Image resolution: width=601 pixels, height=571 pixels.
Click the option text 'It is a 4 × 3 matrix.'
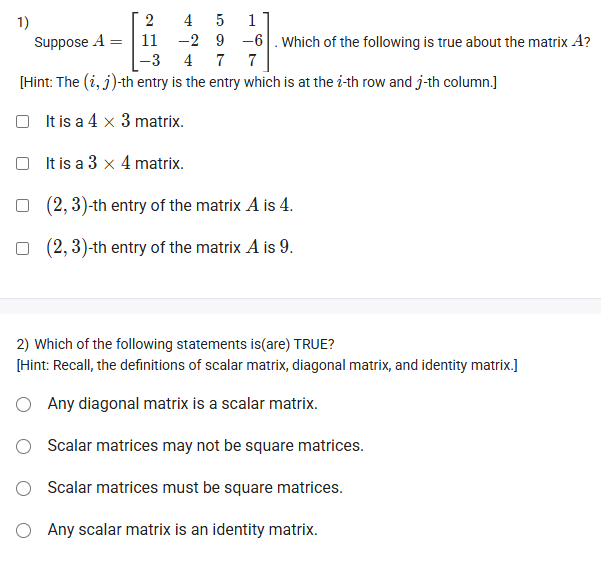[115, 122]
